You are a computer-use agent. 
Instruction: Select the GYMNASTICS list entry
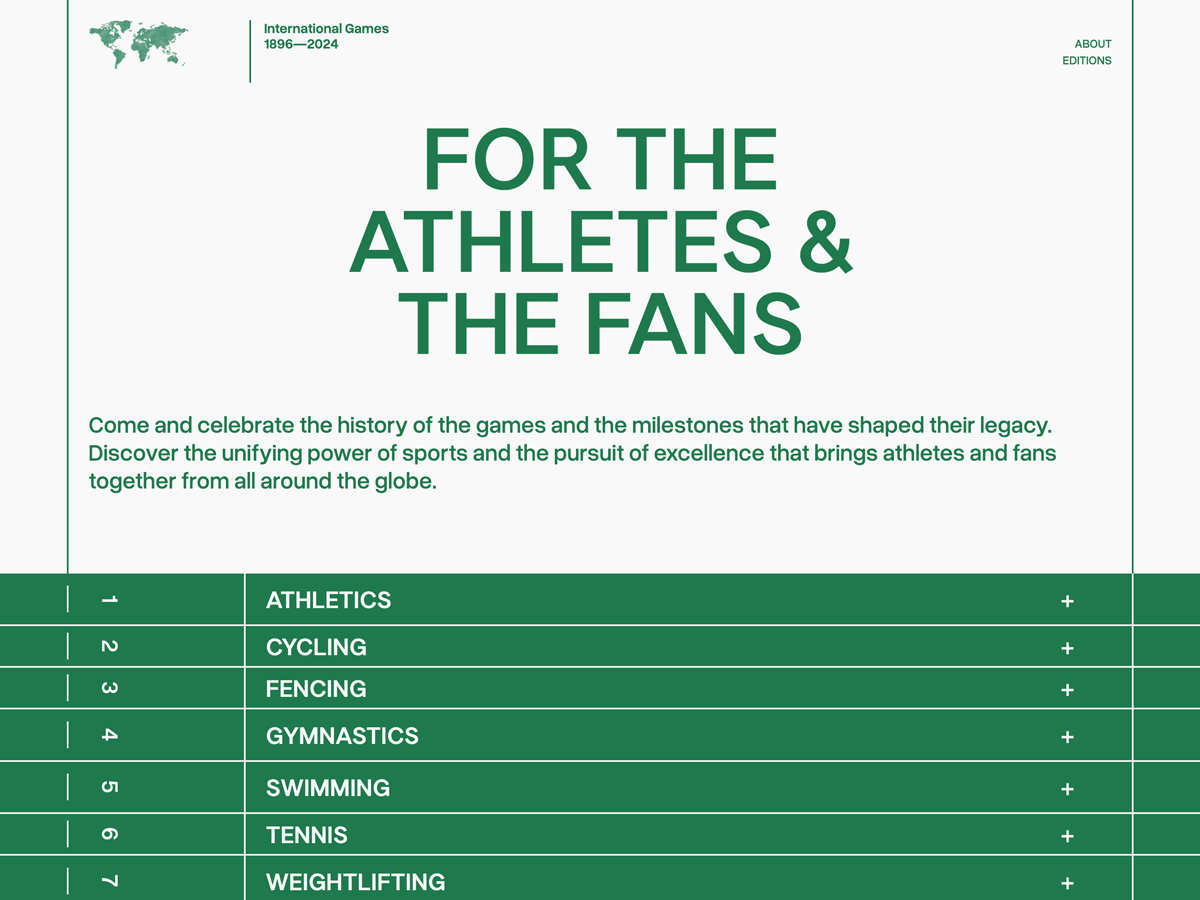(341, 736)
